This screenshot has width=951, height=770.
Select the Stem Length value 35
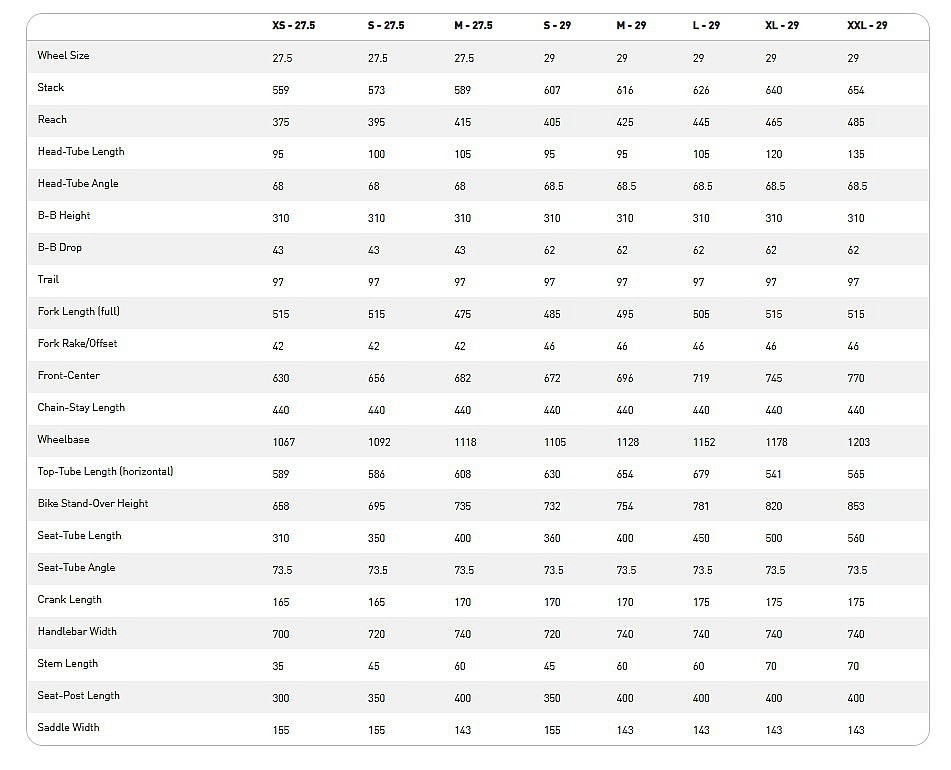tap(278, 666)
